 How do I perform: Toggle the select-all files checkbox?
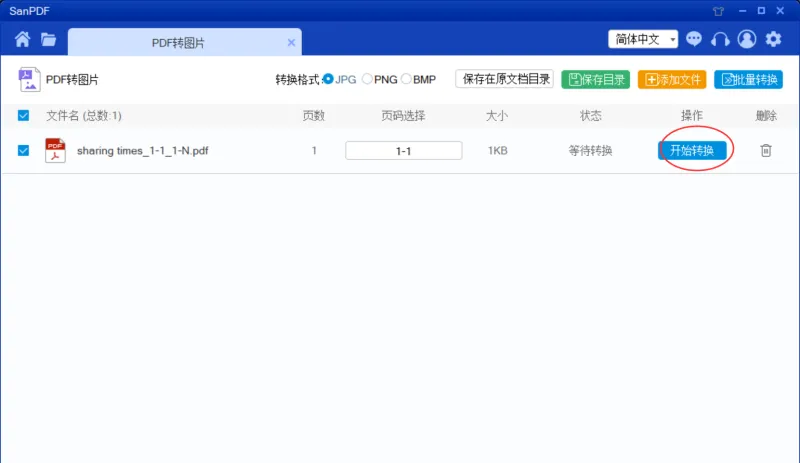point(23,115)
